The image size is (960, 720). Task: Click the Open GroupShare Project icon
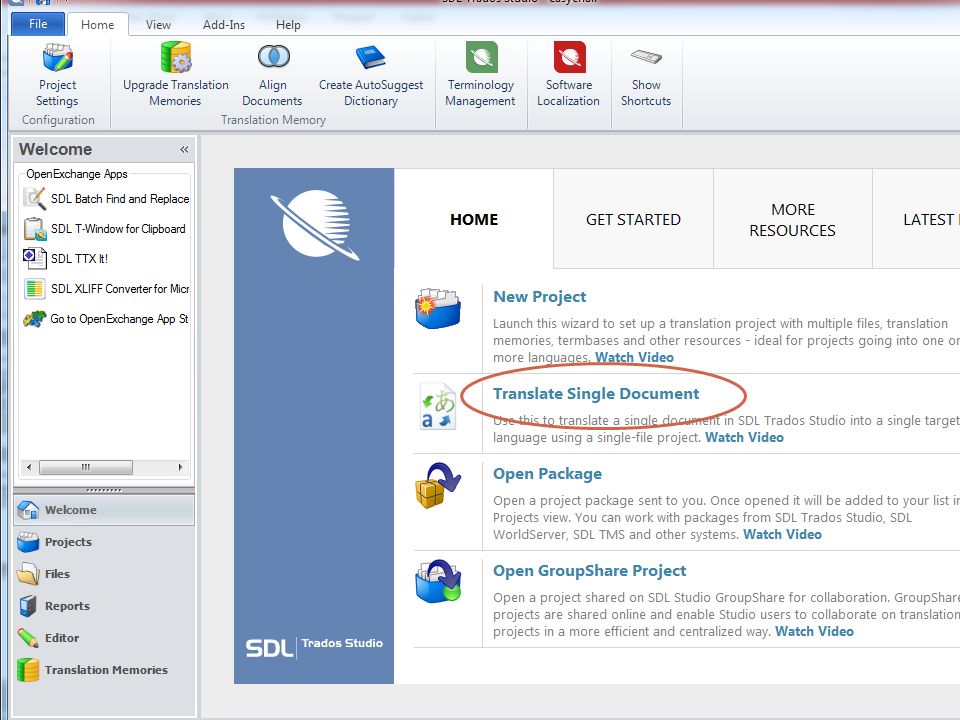click(x=438, y=581)
